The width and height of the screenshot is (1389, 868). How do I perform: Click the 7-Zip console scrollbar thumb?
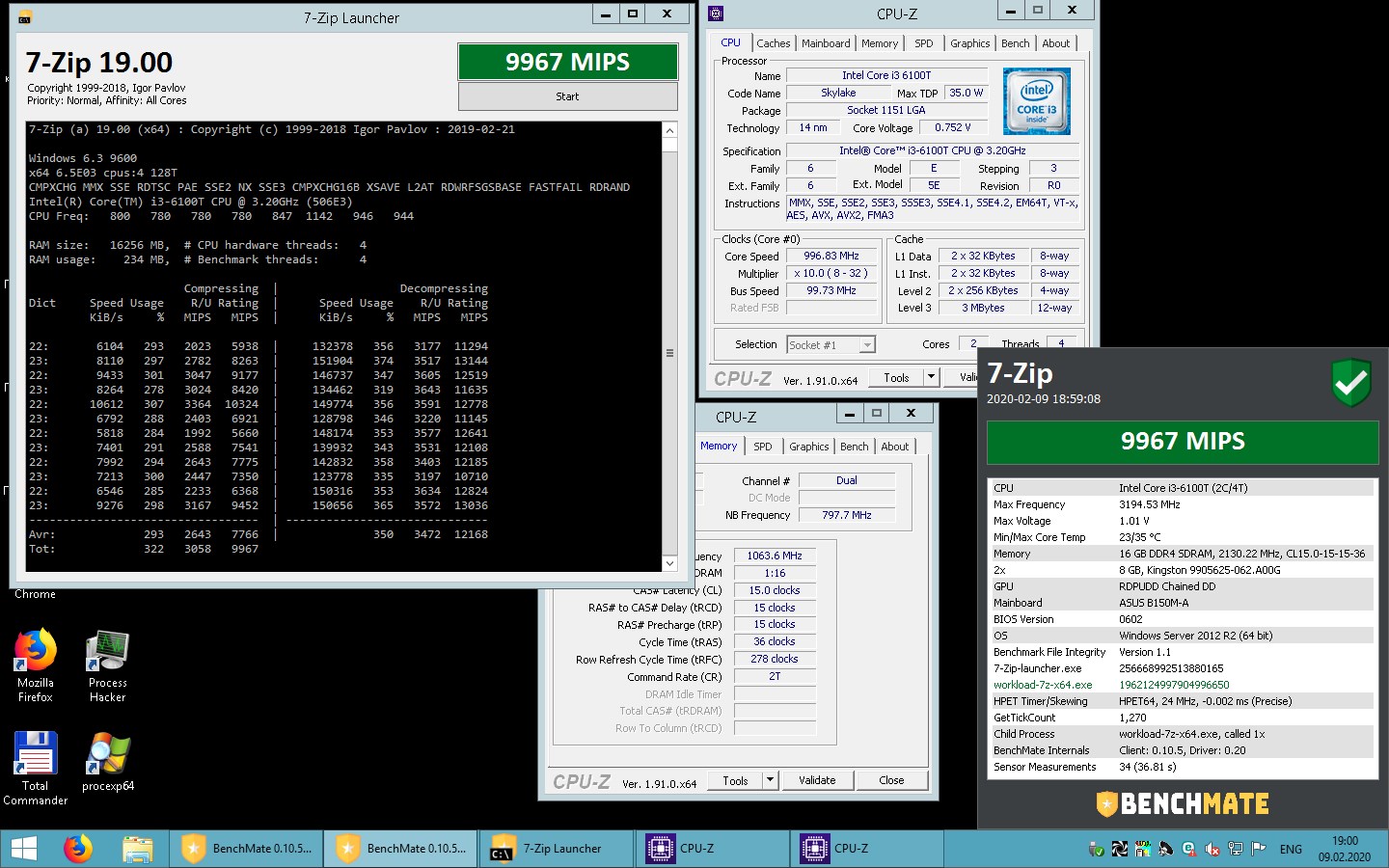[669, 353]
